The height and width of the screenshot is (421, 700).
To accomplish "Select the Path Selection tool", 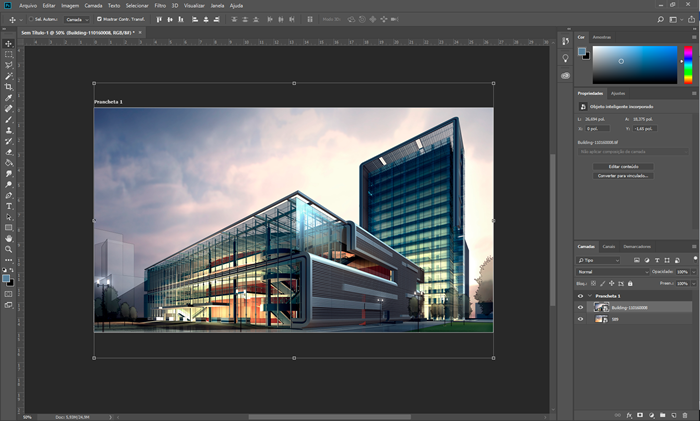I will pos(8,217).
